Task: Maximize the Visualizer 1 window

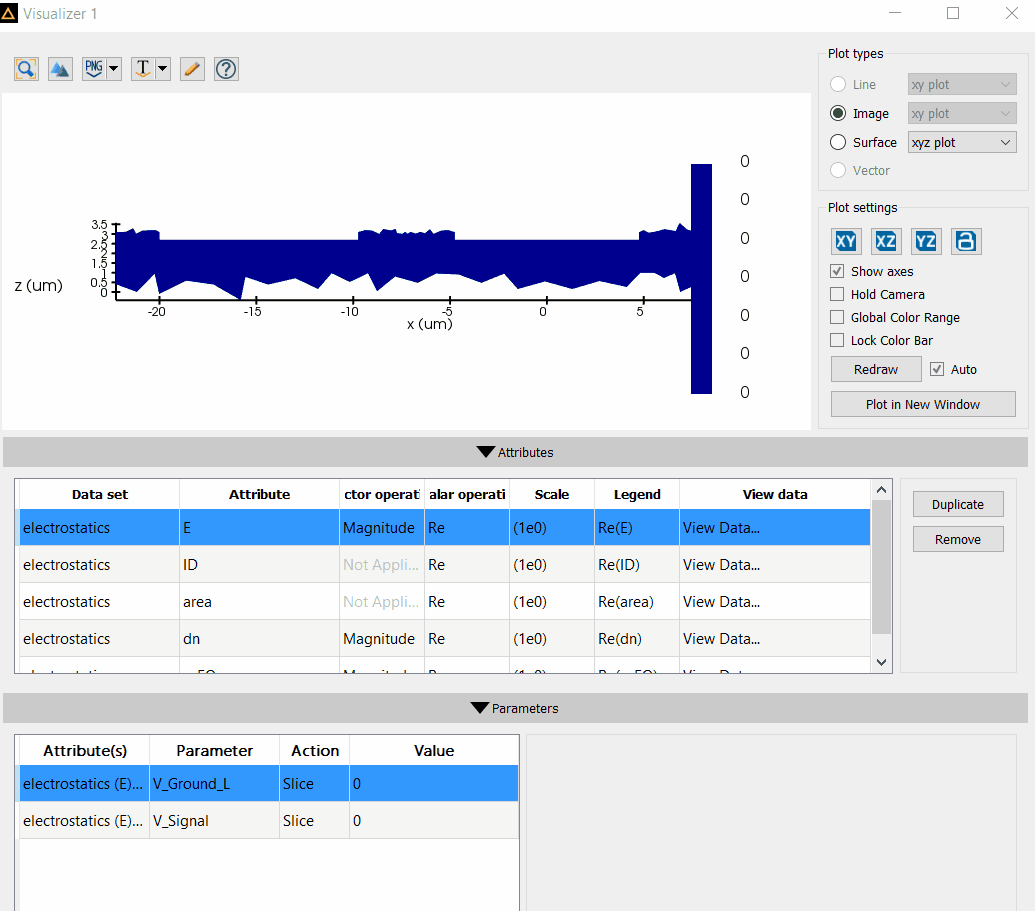Action: coord(952,13)
